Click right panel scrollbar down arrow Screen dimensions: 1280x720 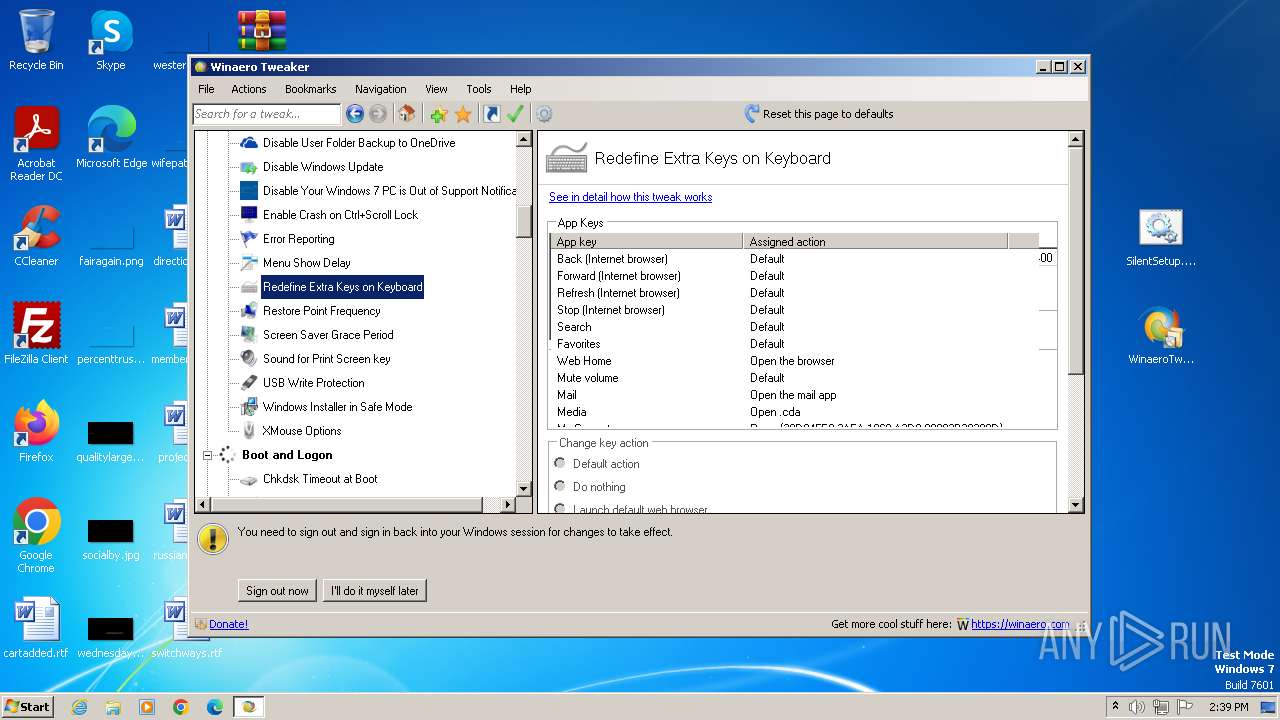coord(1076,505)
